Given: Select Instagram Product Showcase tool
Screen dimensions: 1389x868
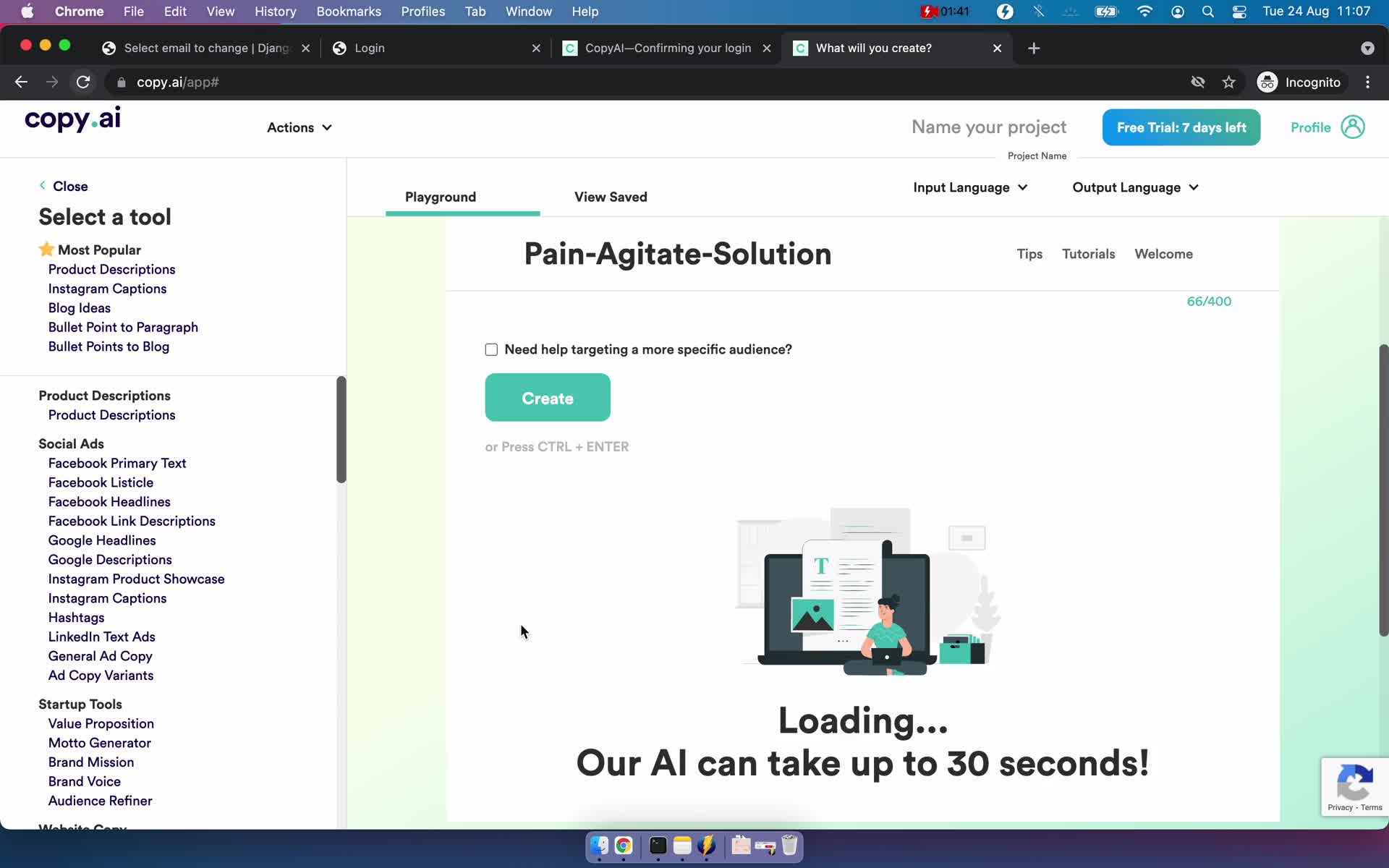Looking at the screenshot, I should tap(136, 579).
